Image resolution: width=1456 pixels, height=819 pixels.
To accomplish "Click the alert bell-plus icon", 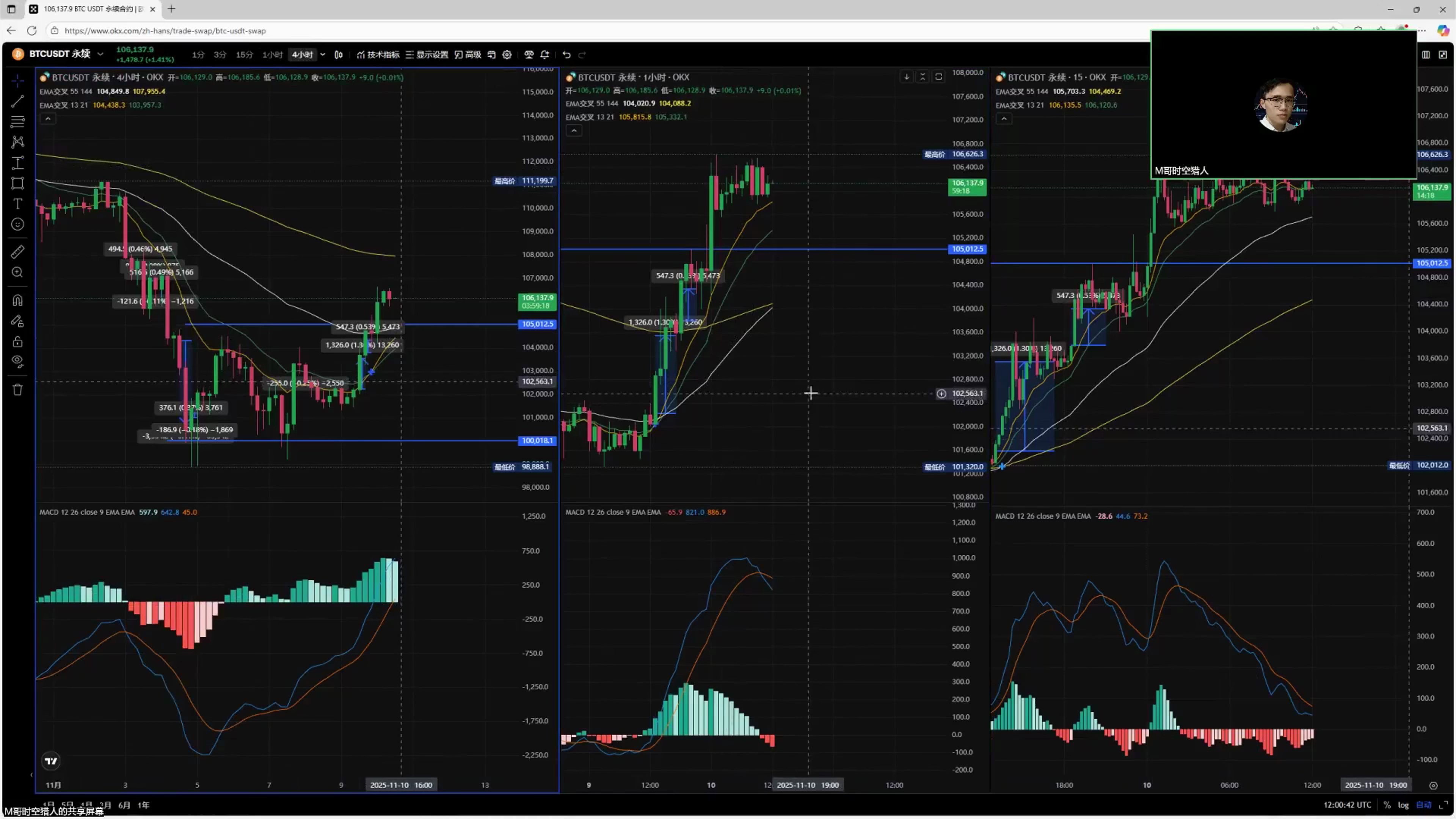I will pos(545,55).
